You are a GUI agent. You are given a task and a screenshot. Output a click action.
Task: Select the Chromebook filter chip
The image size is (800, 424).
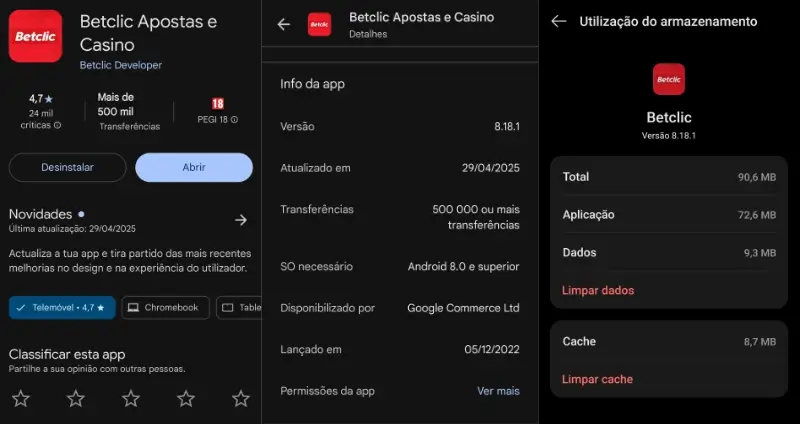(165, 308)
